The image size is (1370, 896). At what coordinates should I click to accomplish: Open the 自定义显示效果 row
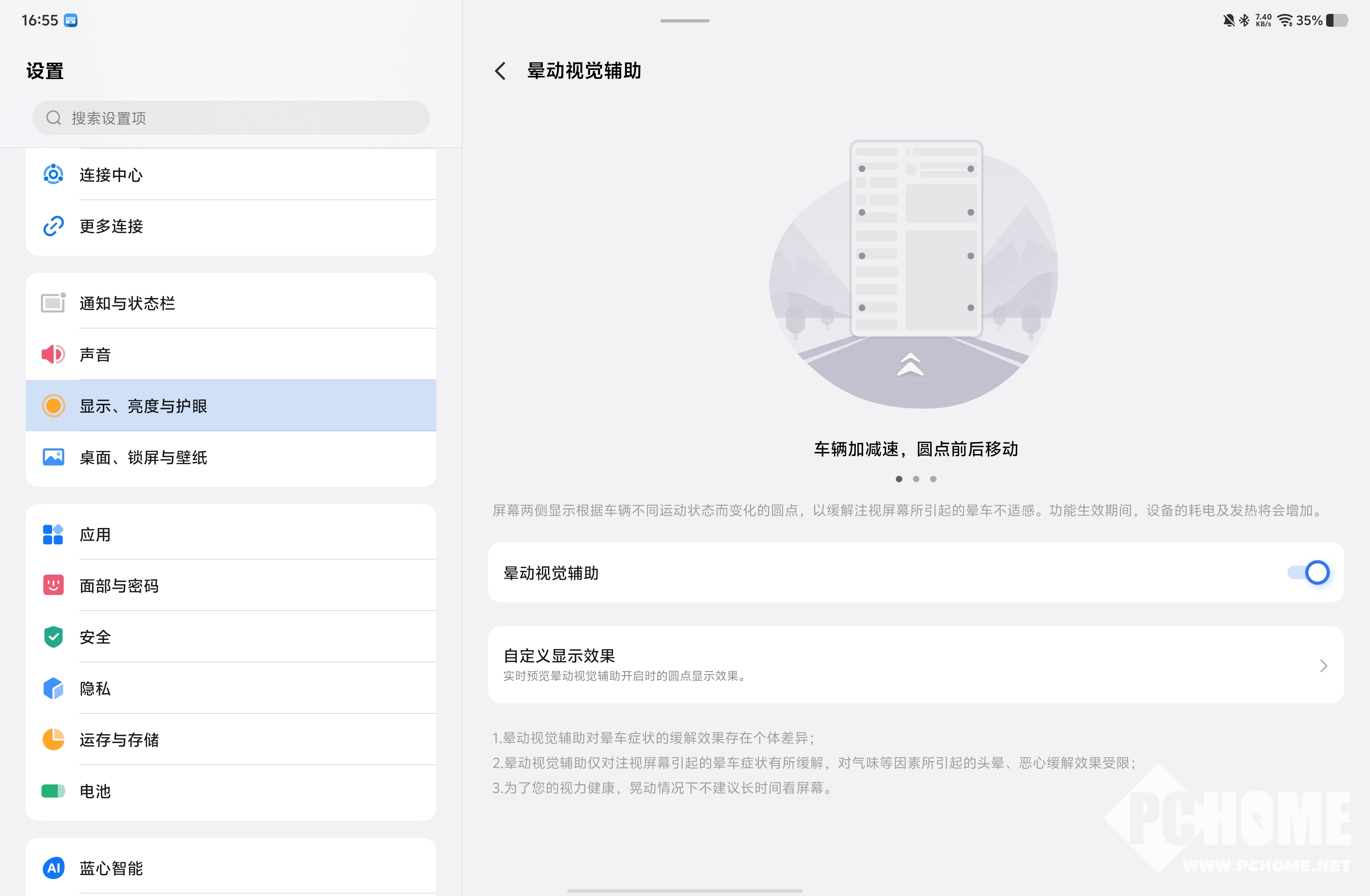pyautogui.click(x=863, y=665)
